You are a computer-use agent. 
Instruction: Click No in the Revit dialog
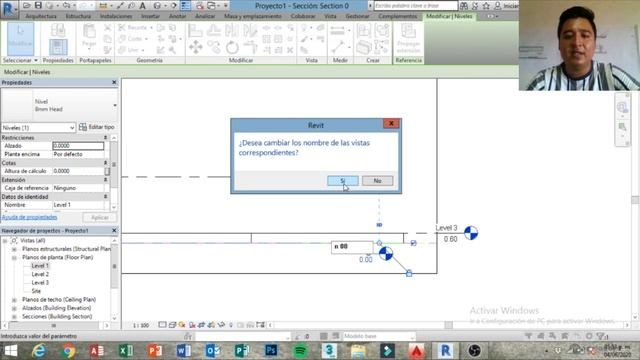click(x=377, y=180)
